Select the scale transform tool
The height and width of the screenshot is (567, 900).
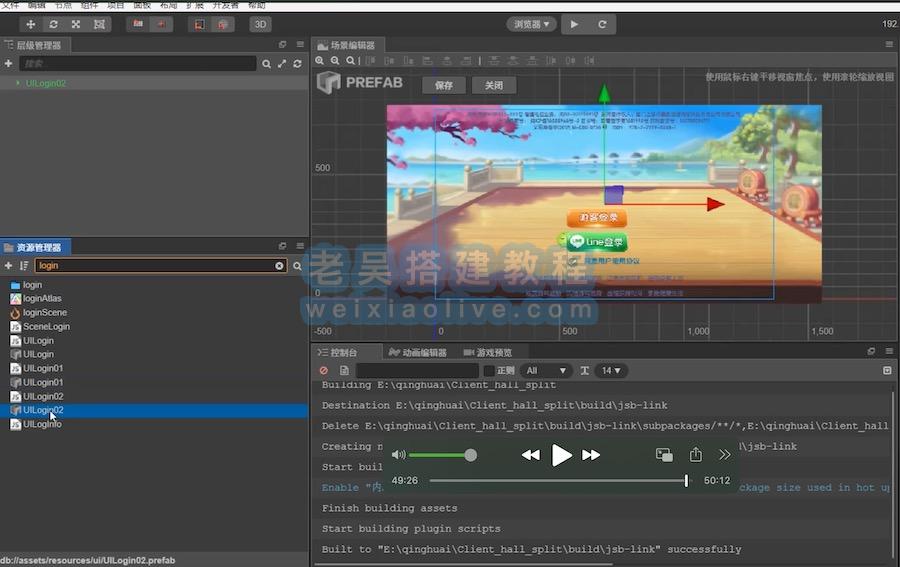(76, 24)
